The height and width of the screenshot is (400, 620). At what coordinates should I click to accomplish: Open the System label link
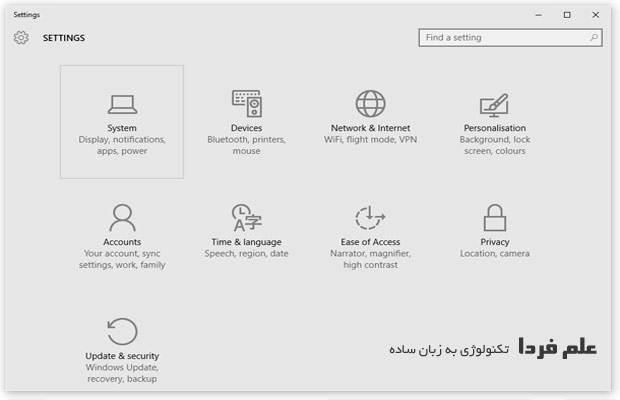[x=122, y=128]
